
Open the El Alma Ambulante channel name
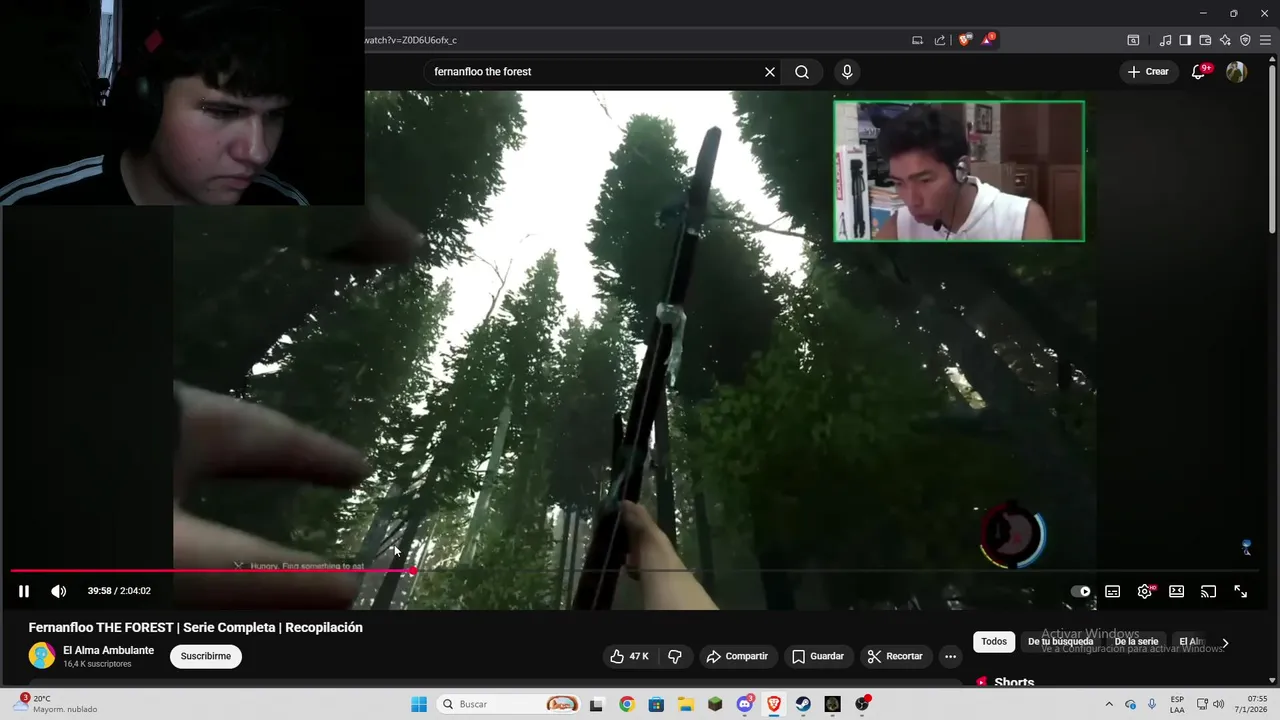point(109,650)
